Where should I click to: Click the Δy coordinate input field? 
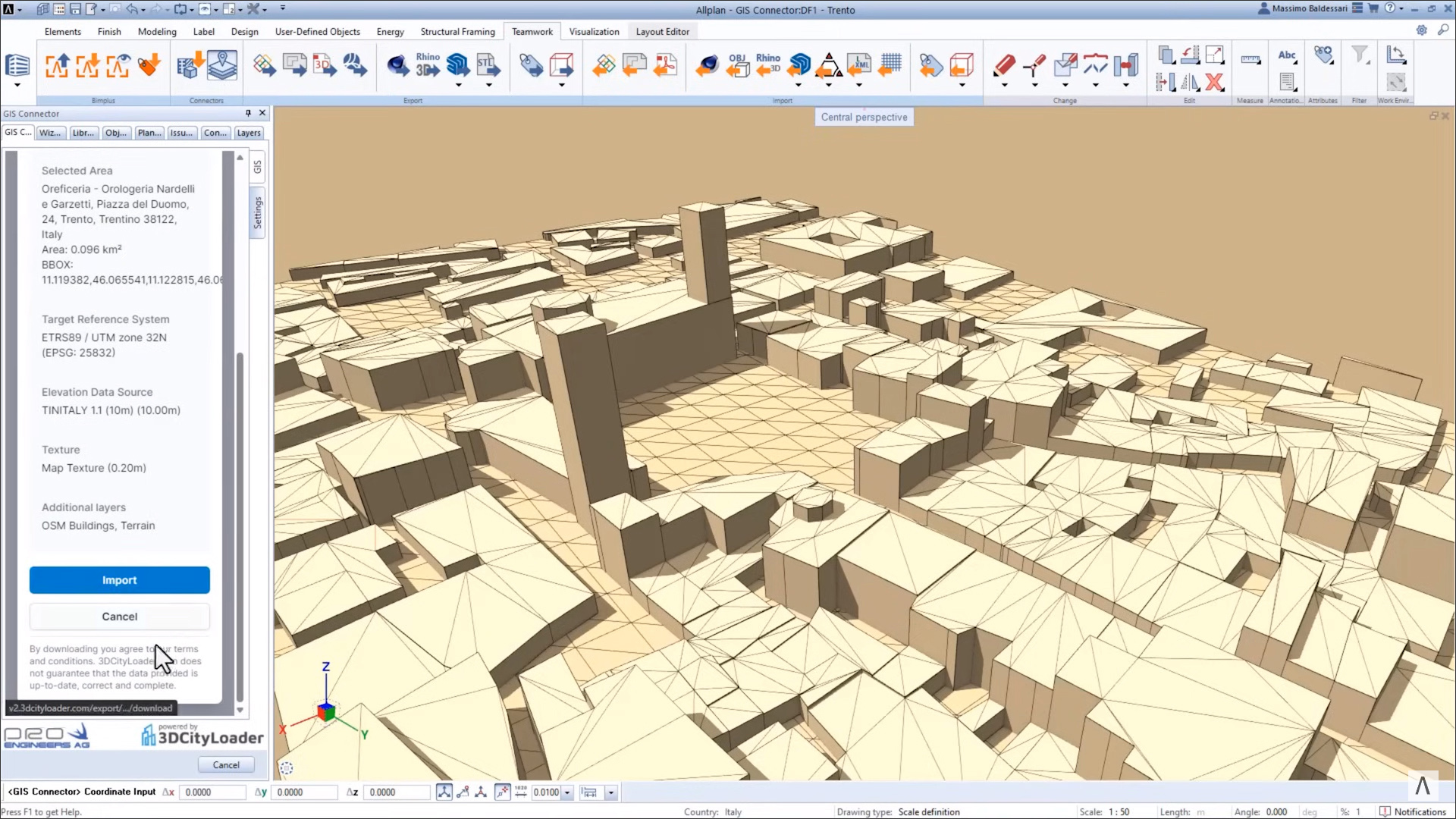(x=306, y=792)
